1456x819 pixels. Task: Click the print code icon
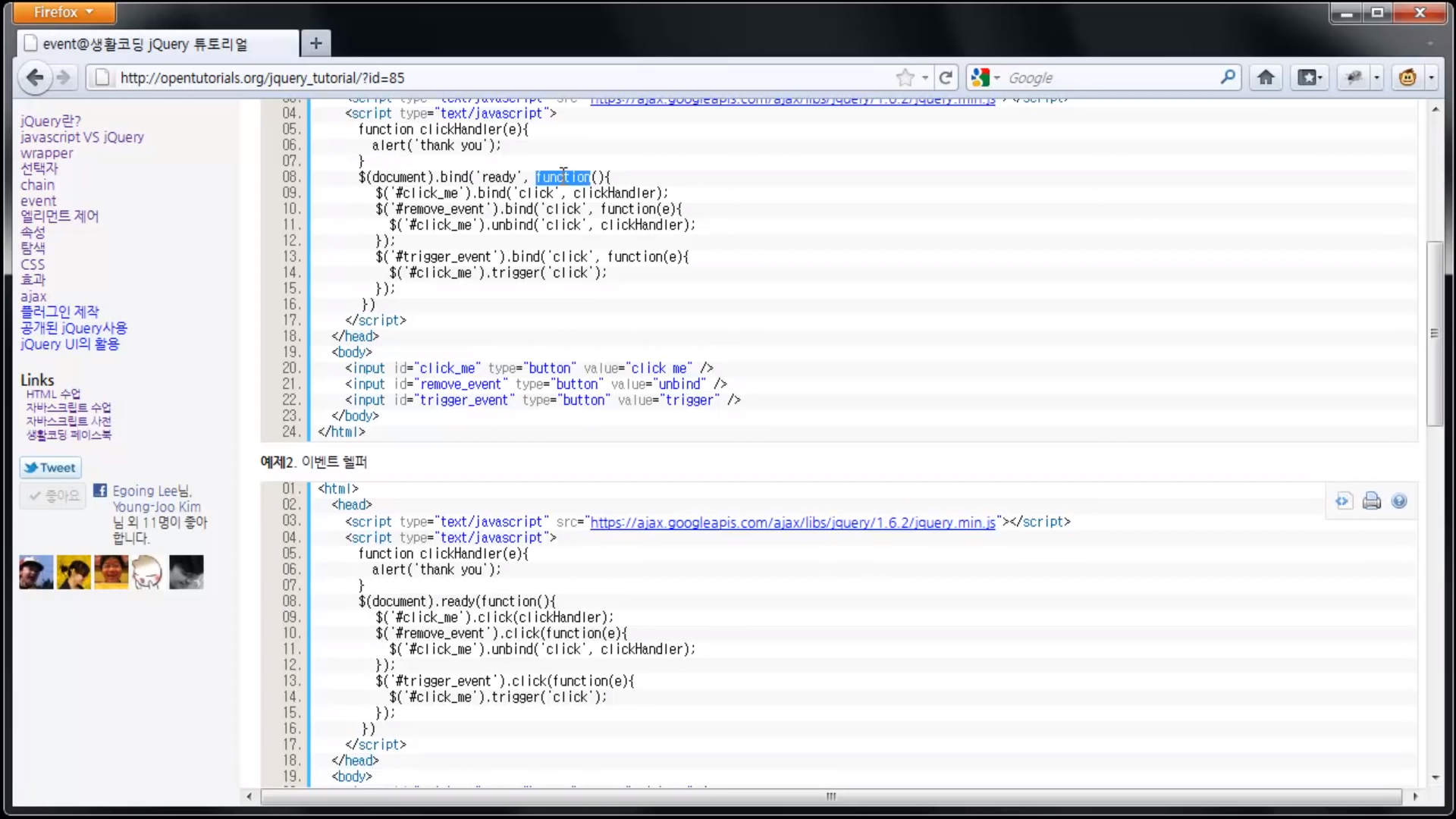(x=1371, y=501)
